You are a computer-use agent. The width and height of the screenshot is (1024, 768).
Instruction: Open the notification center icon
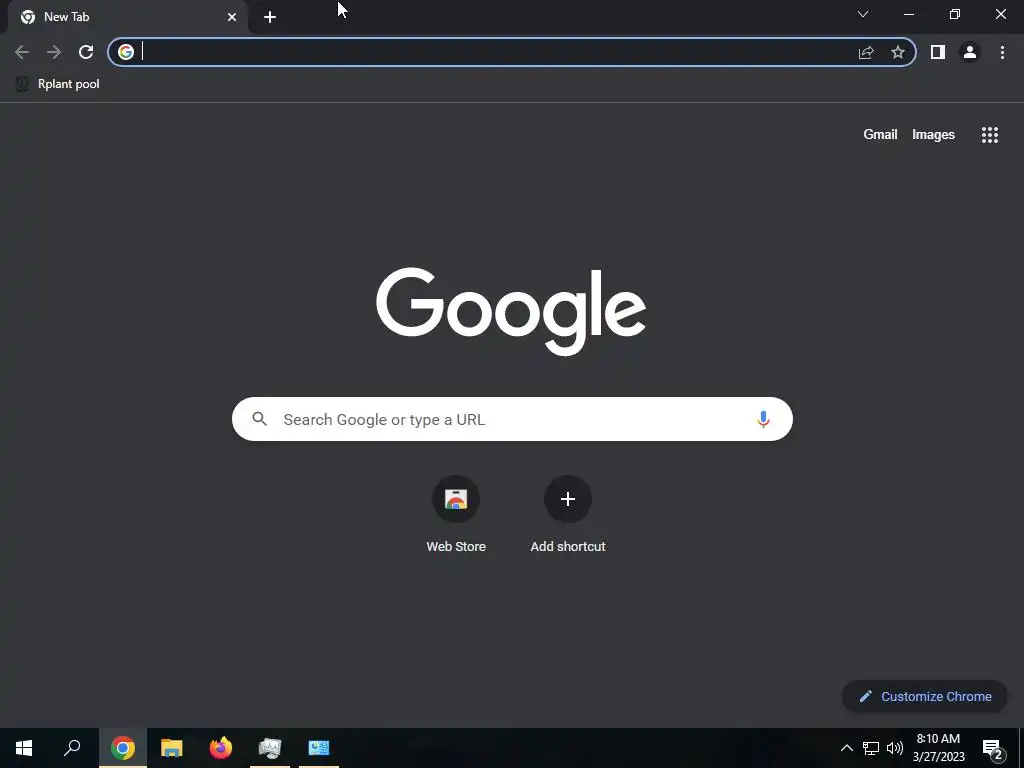click(992, 750)
